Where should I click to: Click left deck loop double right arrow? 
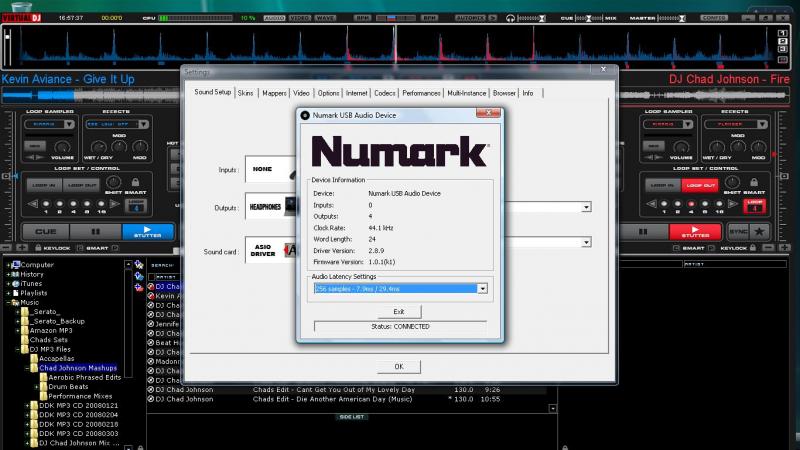pos(115,204)
